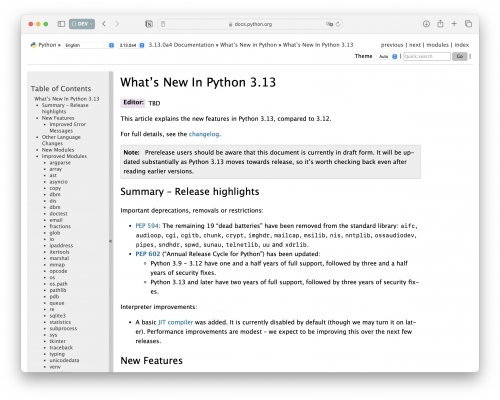Click the Quick search field

click(x=427, y=57)
